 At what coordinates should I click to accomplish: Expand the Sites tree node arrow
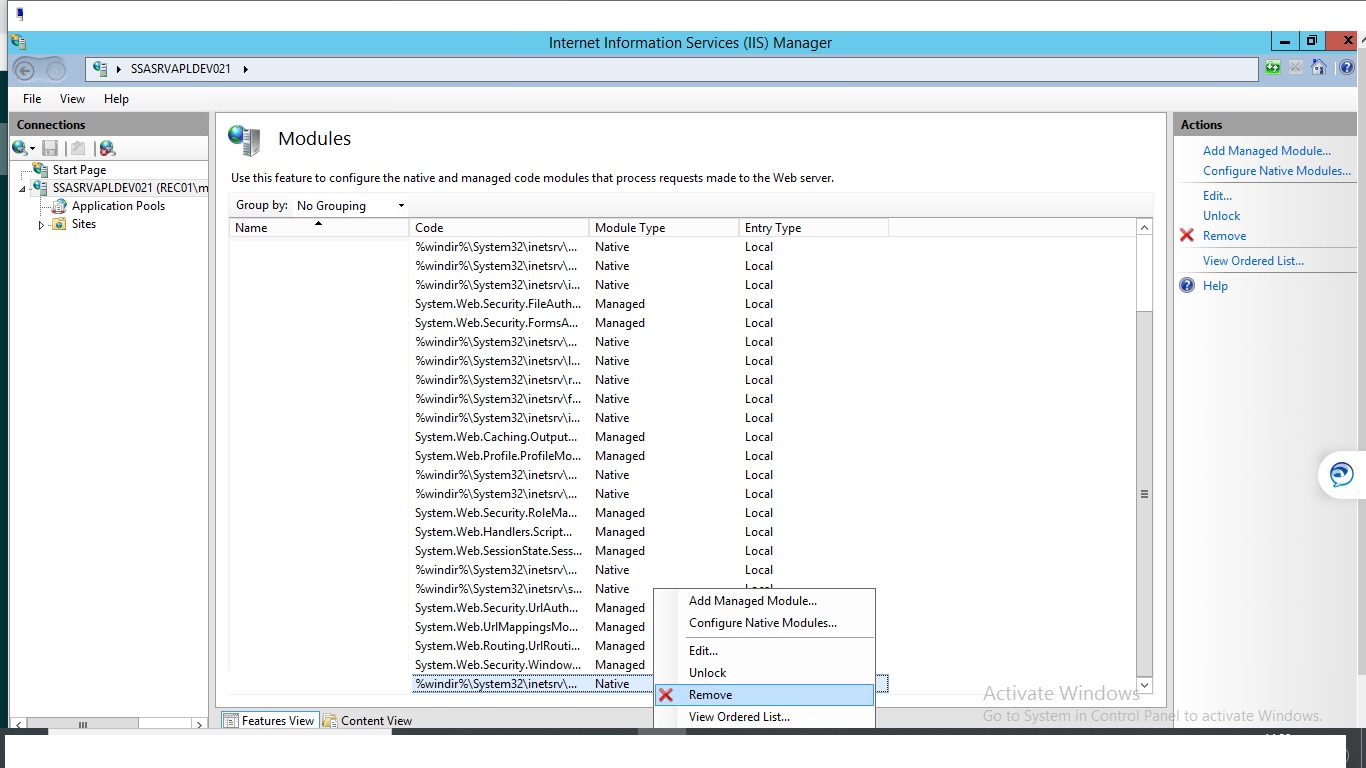tap(42, 225)
